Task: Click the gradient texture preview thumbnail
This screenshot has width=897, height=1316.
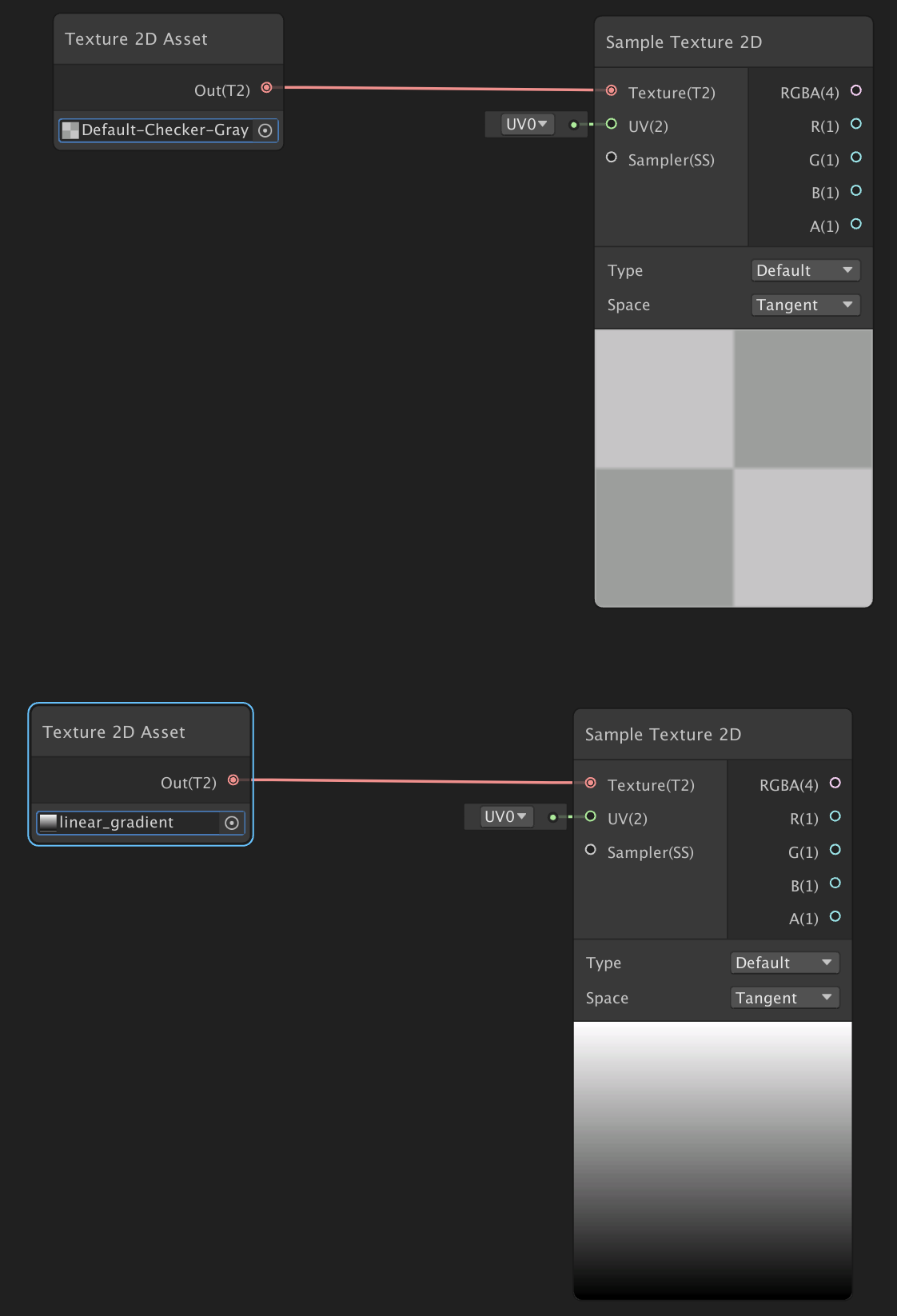Action: 712,1160
